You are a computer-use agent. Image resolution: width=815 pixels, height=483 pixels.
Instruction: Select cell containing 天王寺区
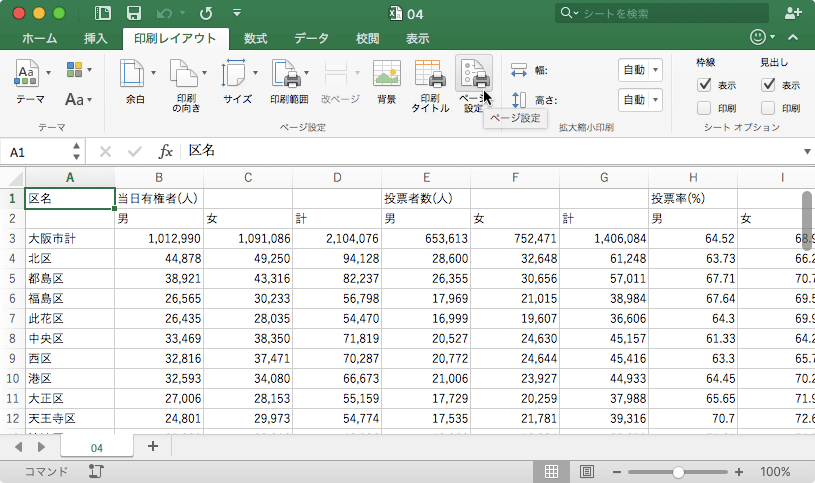pos(70,419)
